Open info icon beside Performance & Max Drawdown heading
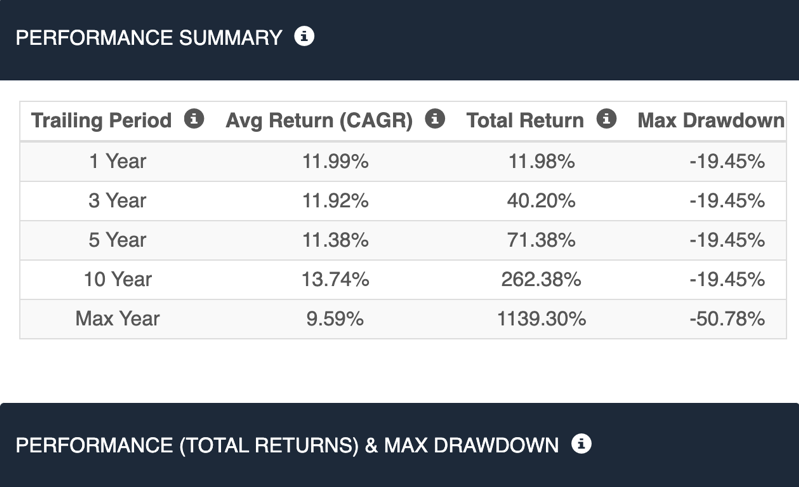The height and width of the screenshot is (487, 799). (x=582, y=443)
